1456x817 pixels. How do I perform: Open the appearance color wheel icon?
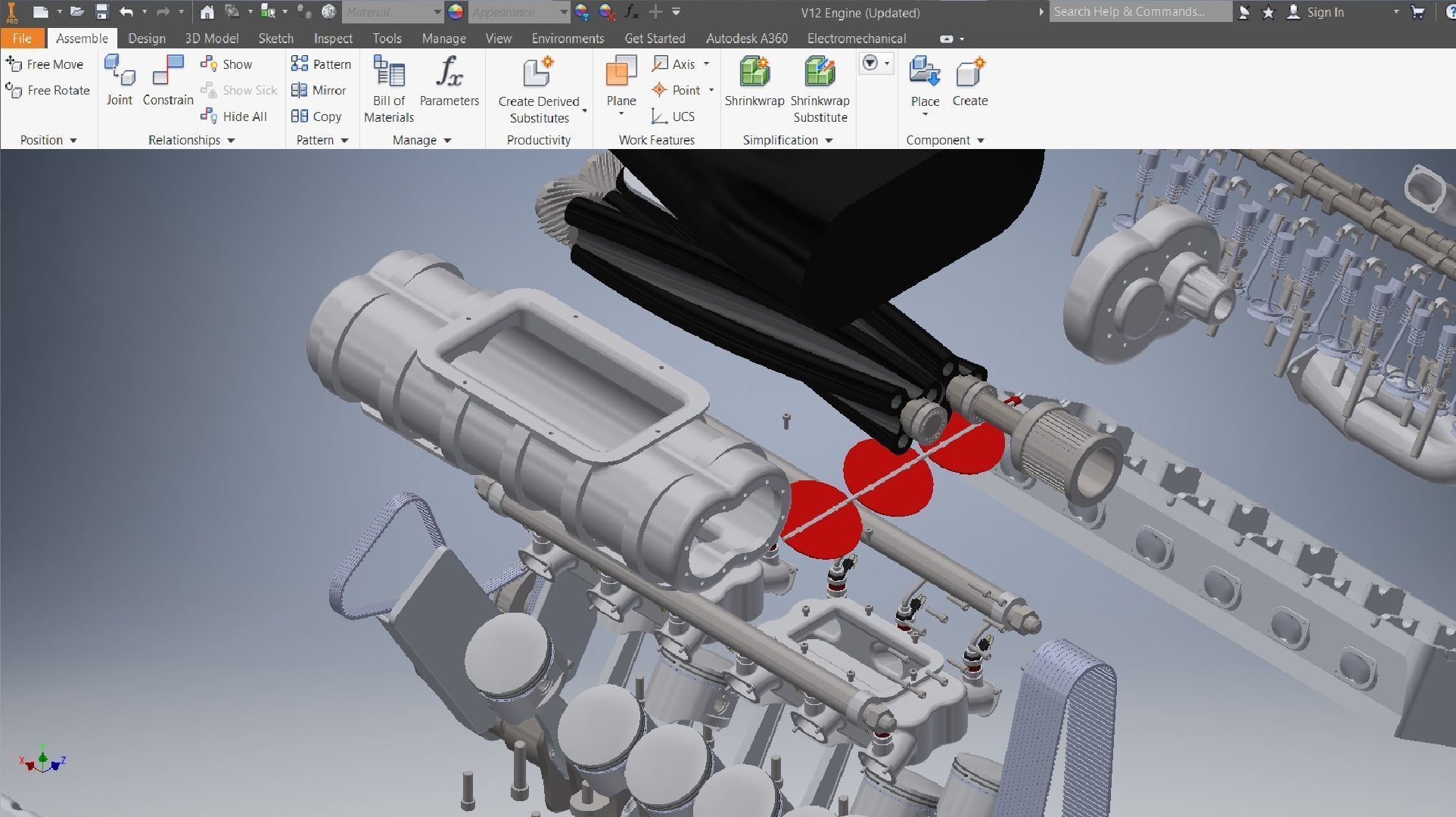click(x=456, y=12)
